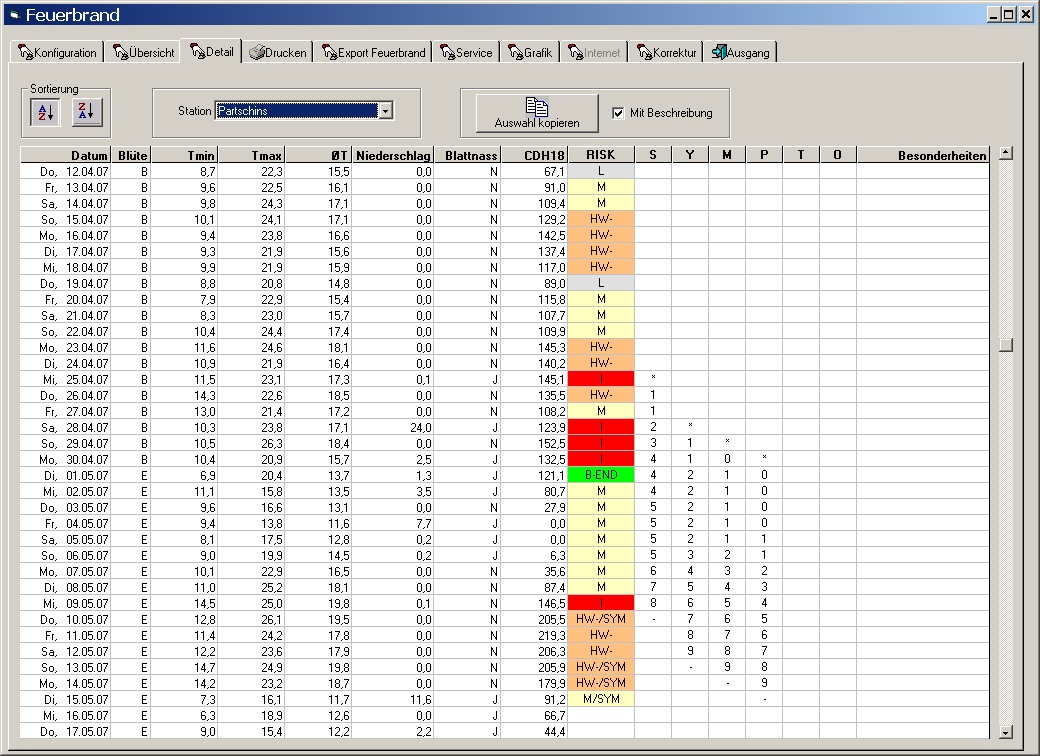This screenshot has height=756, width=1040.
Task: Click the Export Feuerbrand tab icon
Action: (x=329, y=53)
